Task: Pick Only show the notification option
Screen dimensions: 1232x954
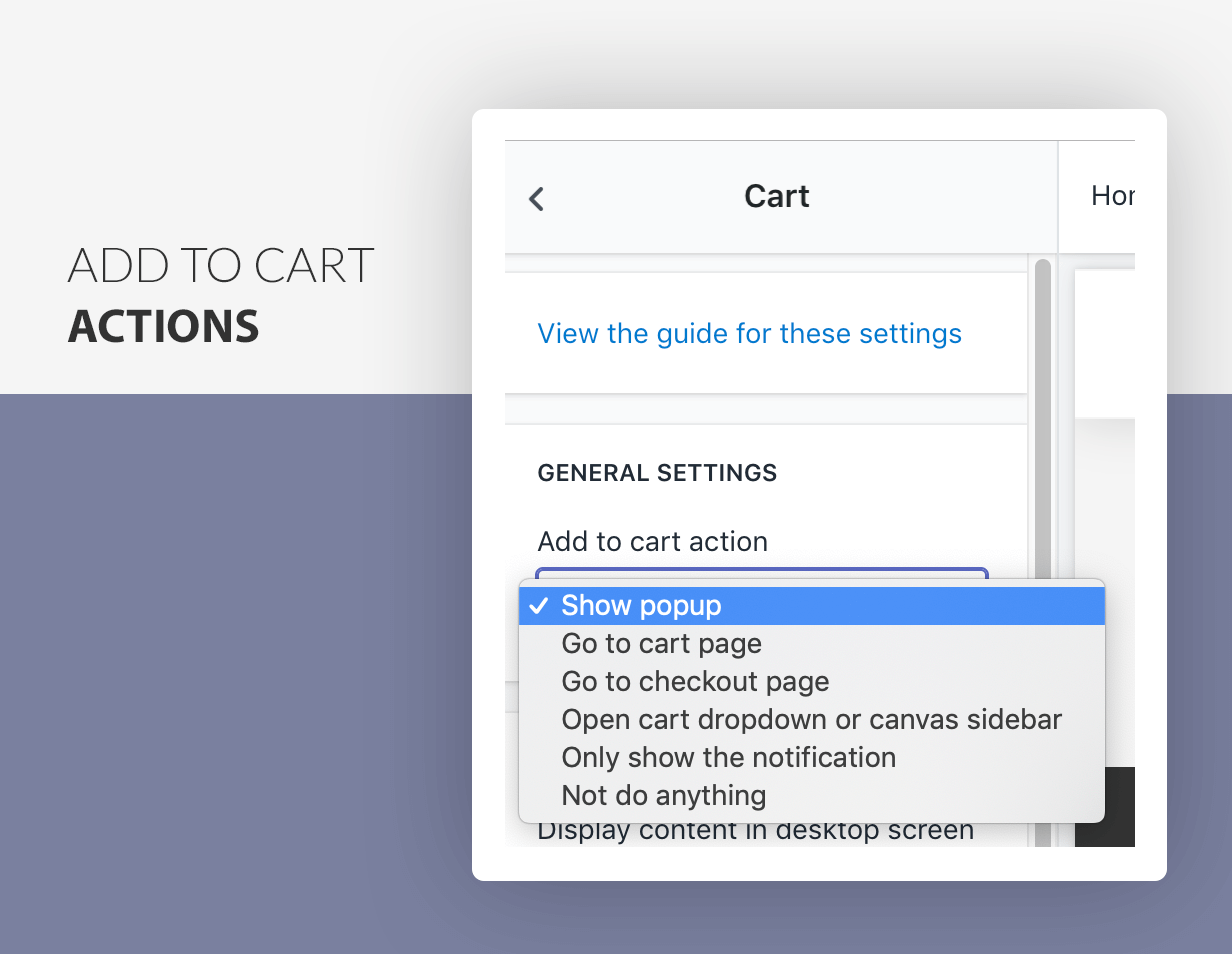Action: 812,758
